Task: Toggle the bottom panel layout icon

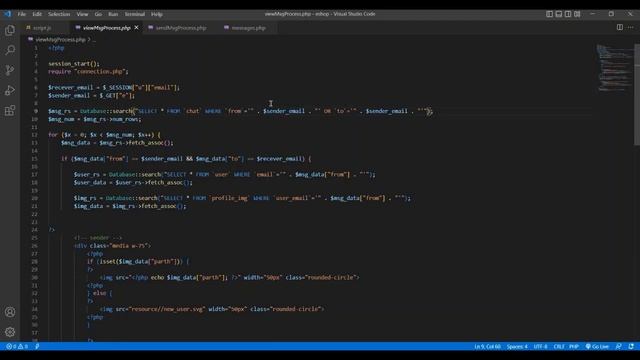Action: [x=559, y=14]
